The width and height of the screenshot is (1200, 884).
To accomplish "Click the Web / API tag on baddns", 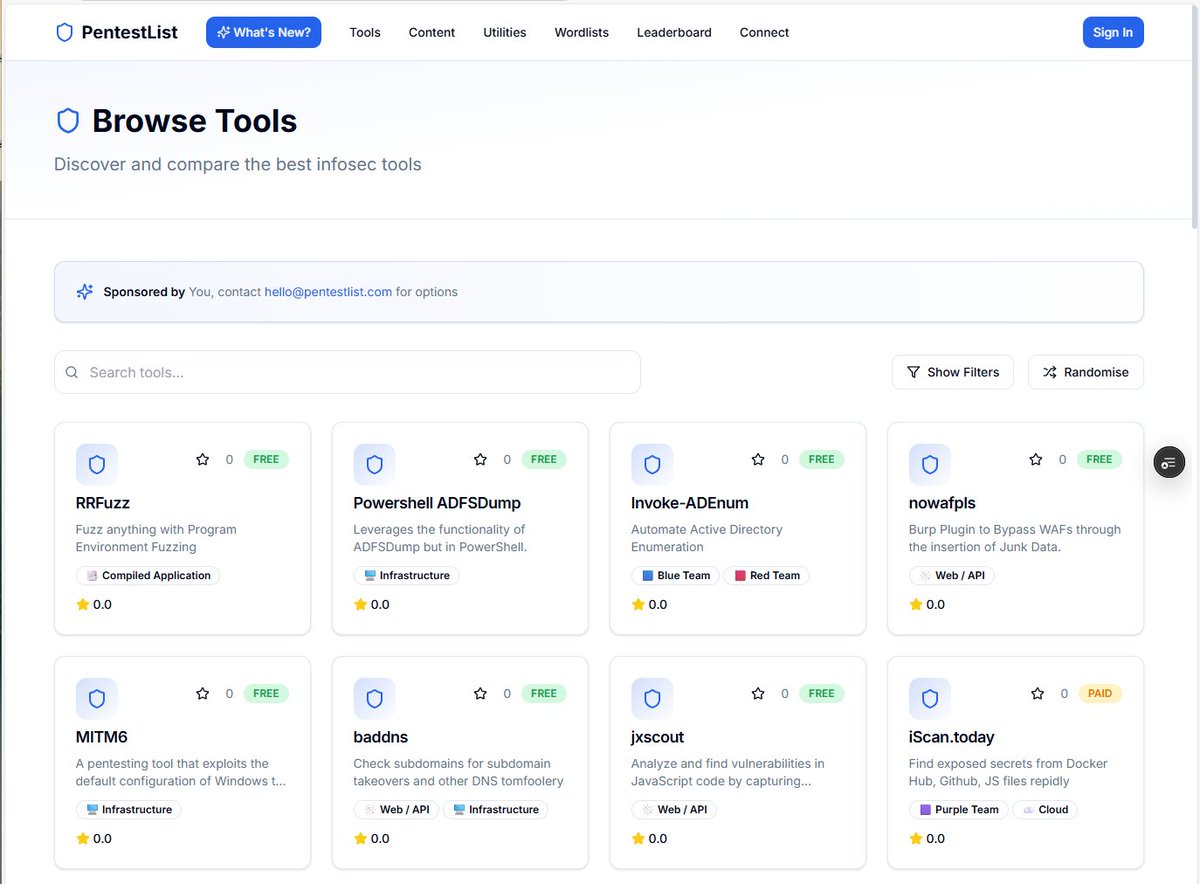I will click(396, 809).
